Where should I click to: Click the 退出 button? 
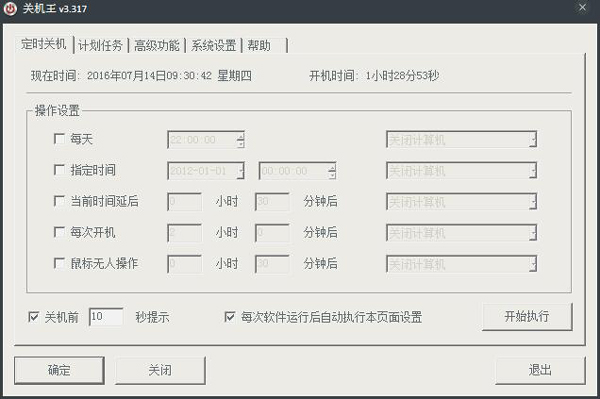[x=540, y=370]
